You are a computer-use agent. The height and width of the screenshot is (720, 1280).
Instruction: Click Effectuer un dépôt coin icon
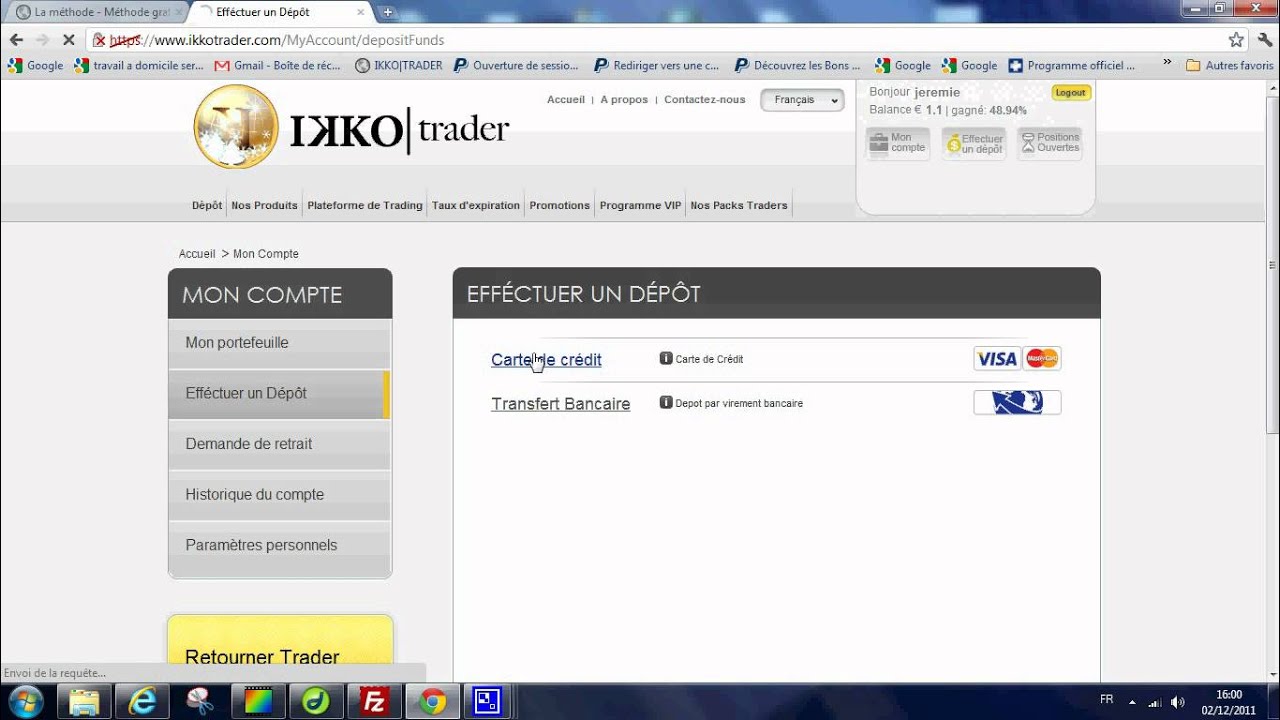pos(974,143)
